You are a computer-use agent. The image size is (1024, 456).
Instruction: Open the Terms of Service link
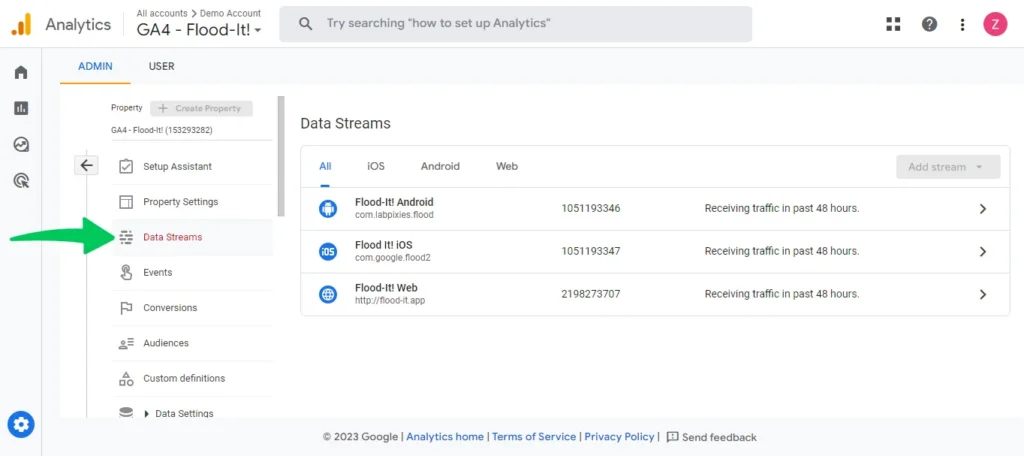pyautogui.click(x=534, y=437)
